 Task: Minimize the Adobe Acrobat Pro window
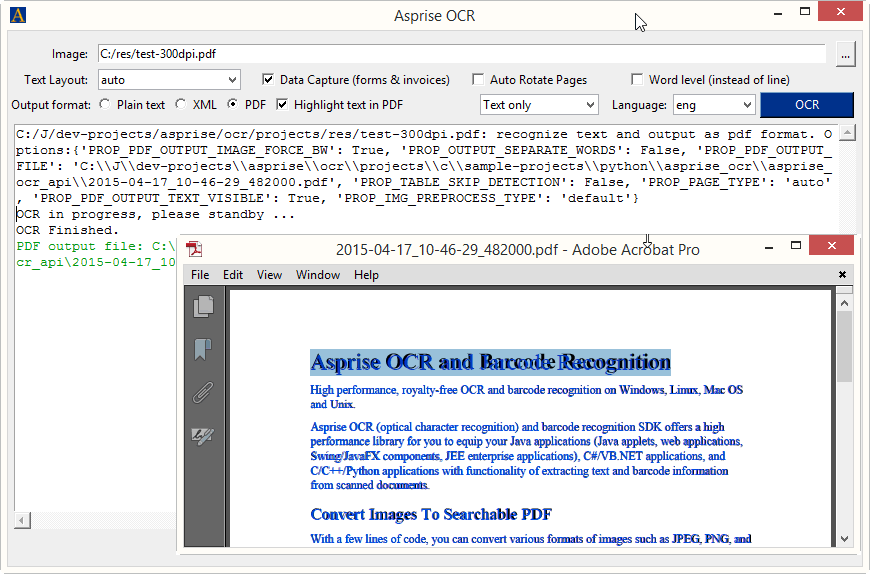pyautogui.click(x=768, y=246)
